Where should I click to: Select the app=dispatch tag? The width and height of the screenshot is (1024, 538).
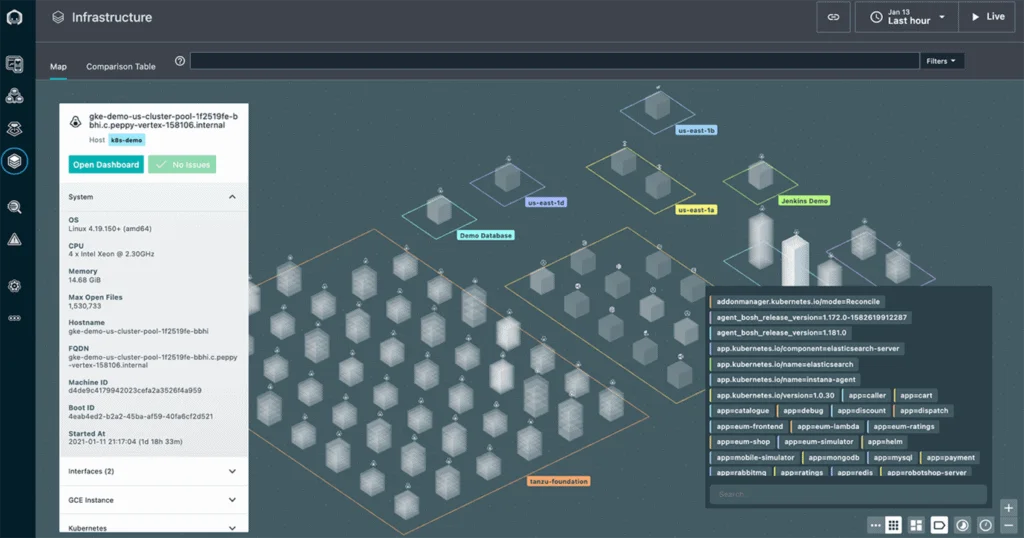(923, 411)
